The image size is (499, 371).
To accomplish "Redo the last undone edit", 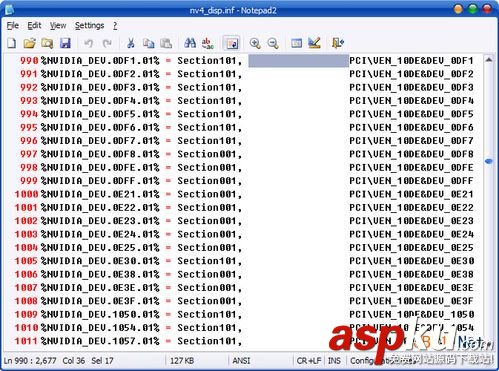I will (107, 43).
